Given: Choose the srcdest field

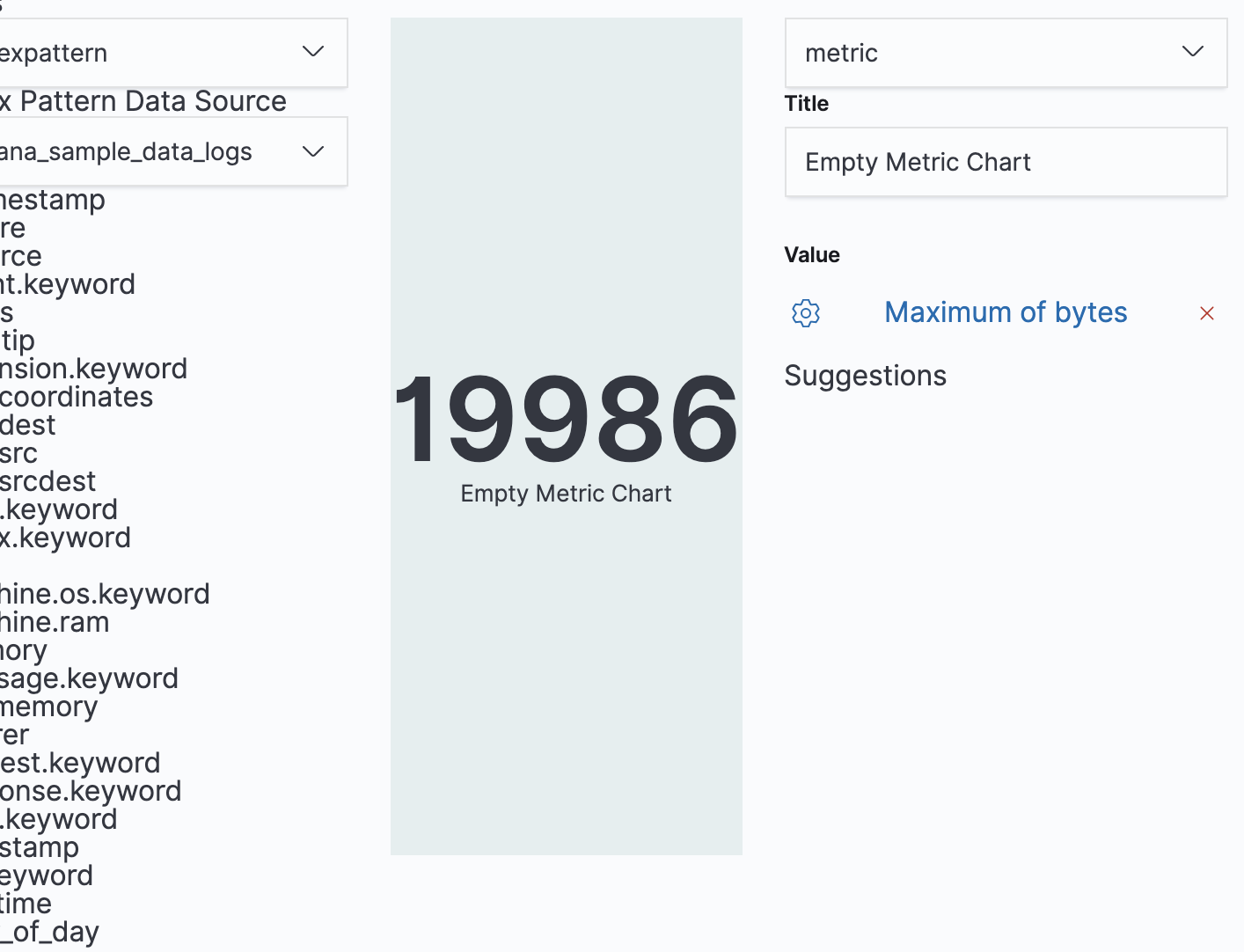Looking at the screenshot, I should coord(48,481).
